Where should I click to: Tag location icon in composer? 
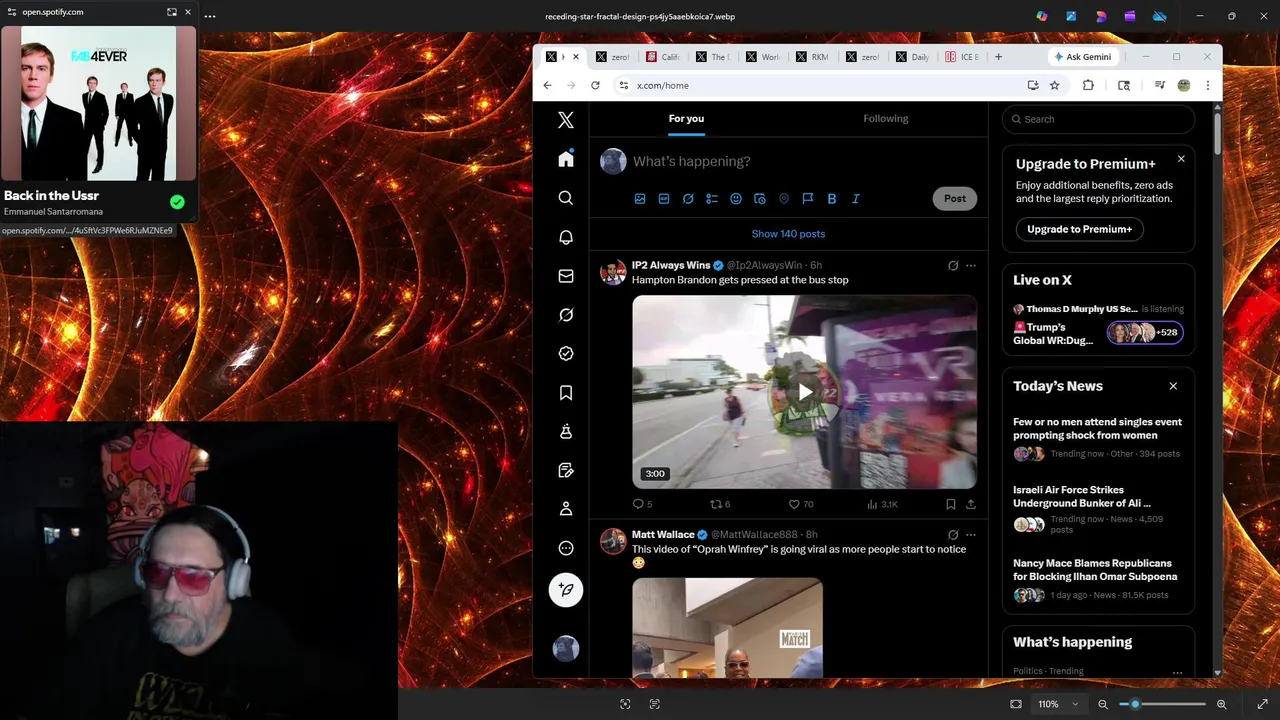click(x=784, y=199)
